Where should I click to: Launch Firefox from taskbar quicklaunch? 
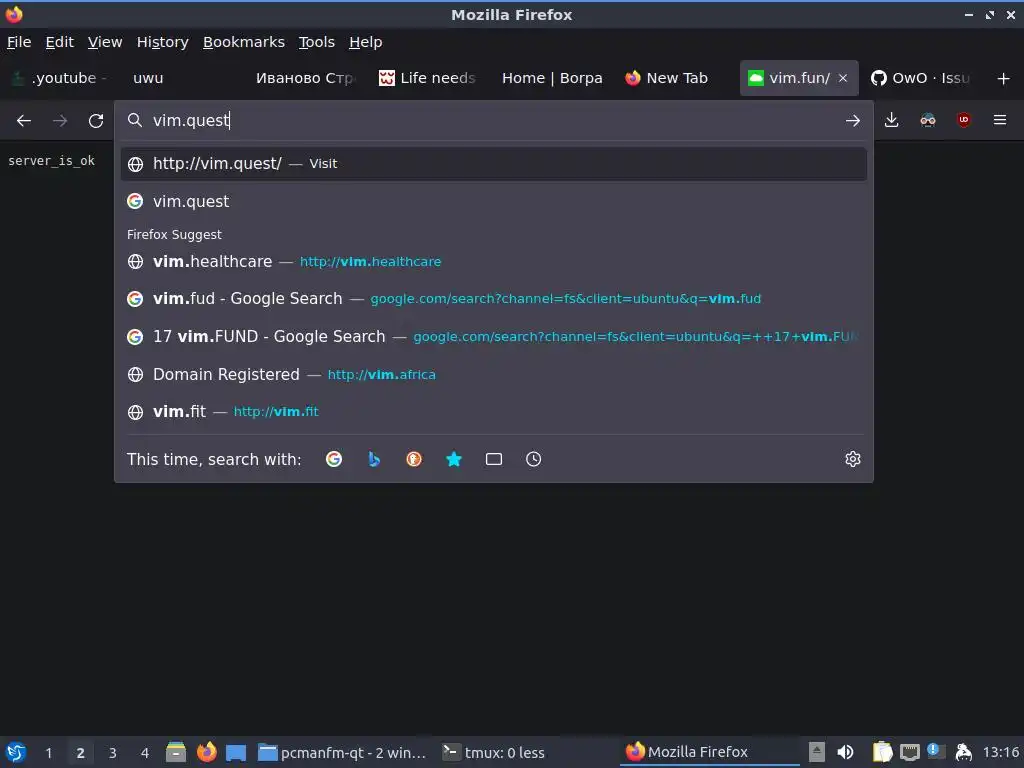(206, 752)
